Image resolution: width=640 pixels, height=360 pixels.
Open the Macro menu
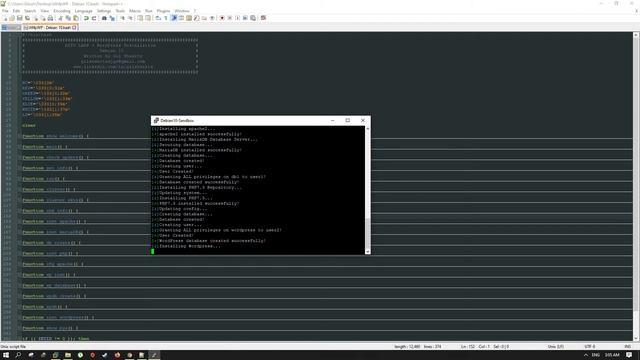click(135, 11)
